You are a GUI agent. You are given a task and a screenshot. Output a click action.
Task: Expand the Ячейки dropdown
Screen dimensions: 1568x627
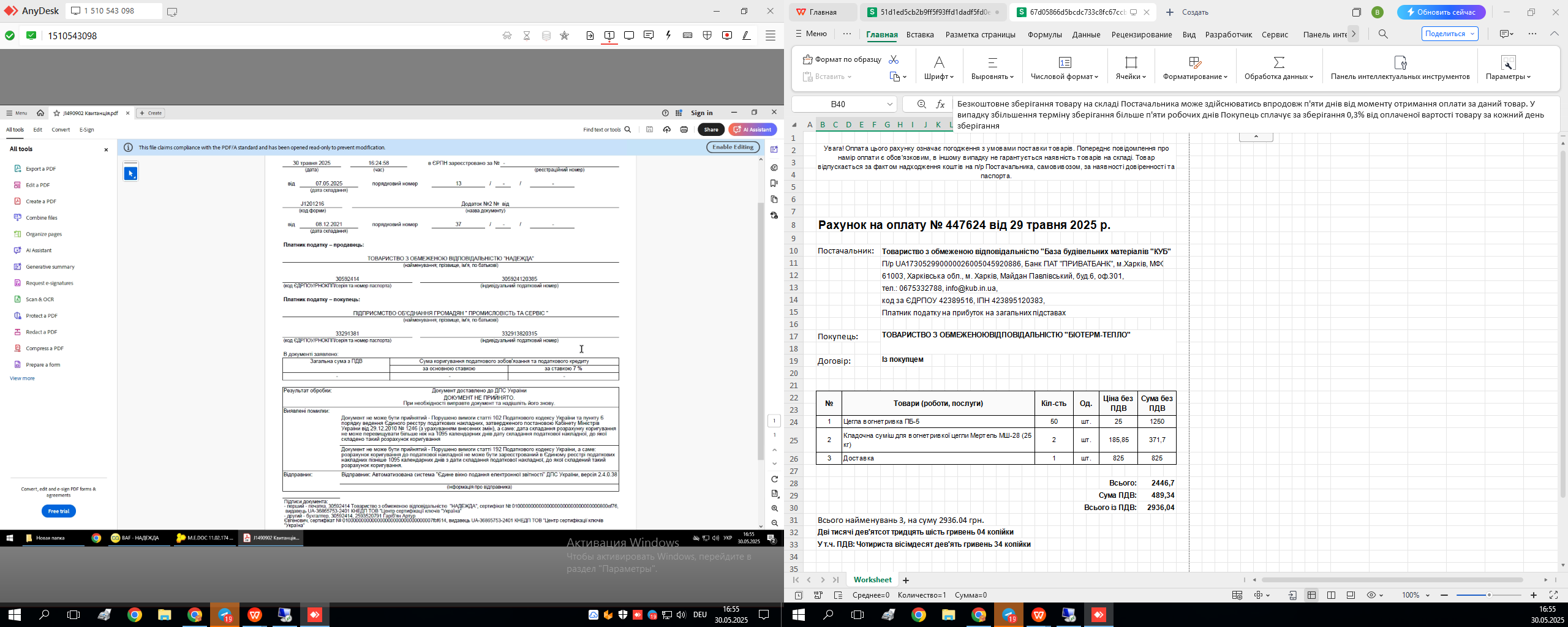[x=1131, y=68]
